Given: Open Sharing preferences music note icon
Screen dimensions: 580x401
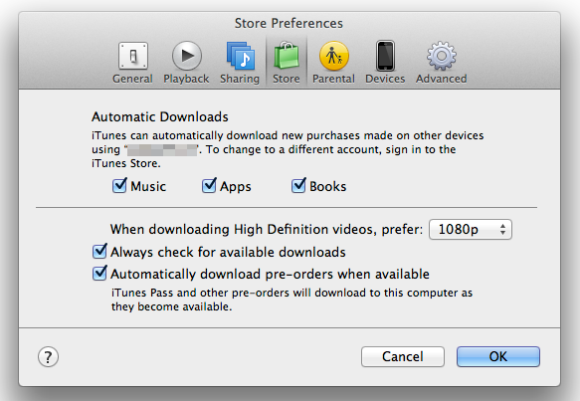Looking at the screenshot, I should pos(241,56).
